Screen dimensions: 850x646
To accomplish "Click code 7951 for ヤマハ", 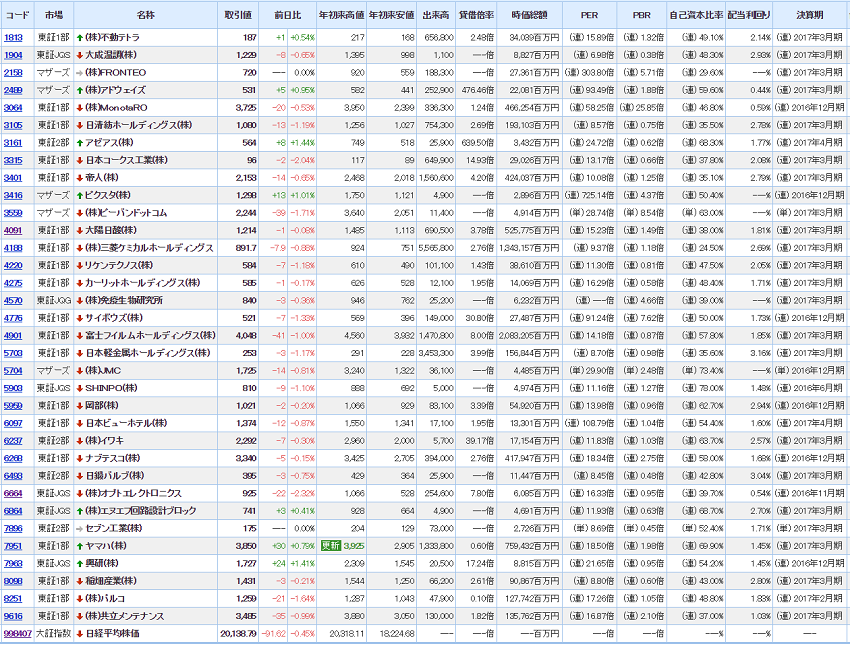I will point(13,546).
